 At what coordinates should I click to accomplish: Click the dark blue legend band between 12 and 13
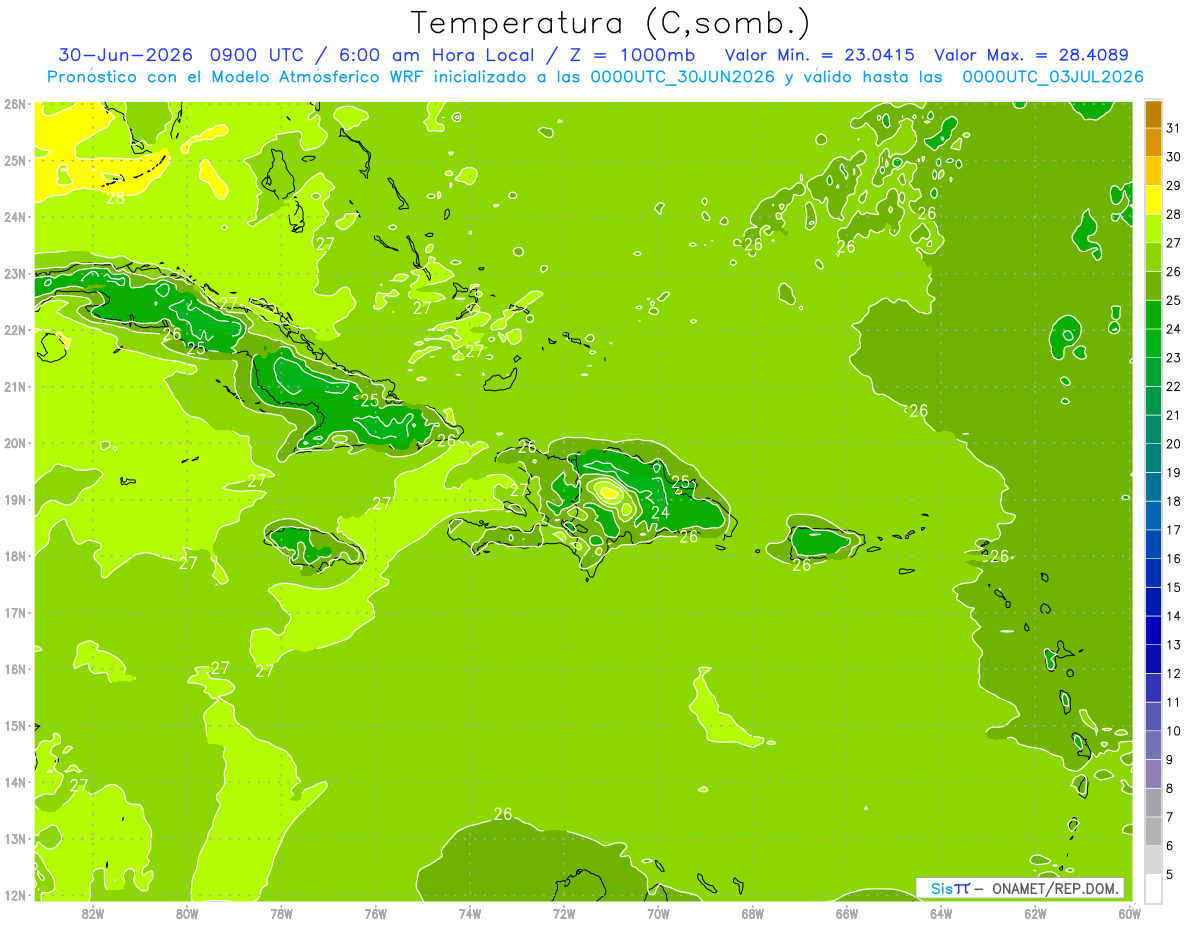[1153, 659]
